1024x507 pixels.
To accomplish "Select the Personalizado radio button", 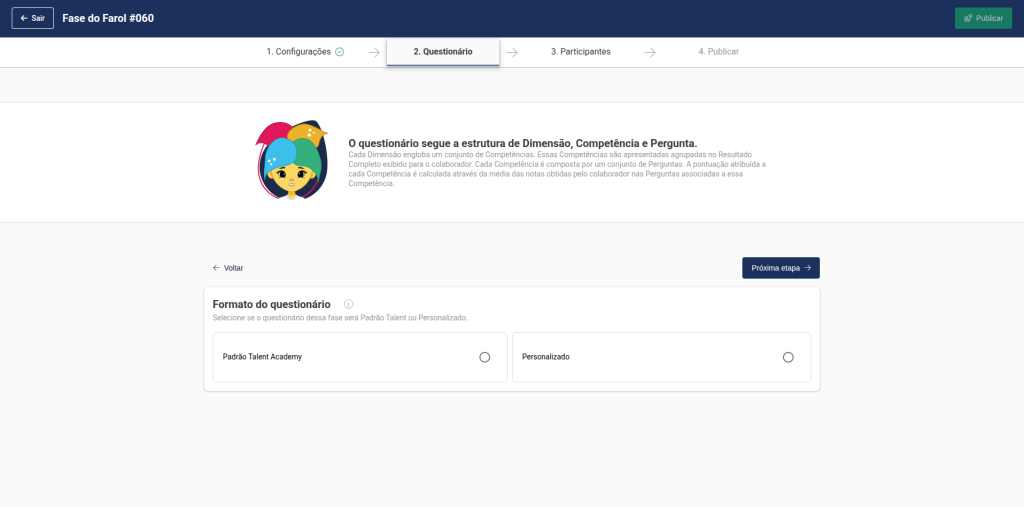I will [788, 357].
